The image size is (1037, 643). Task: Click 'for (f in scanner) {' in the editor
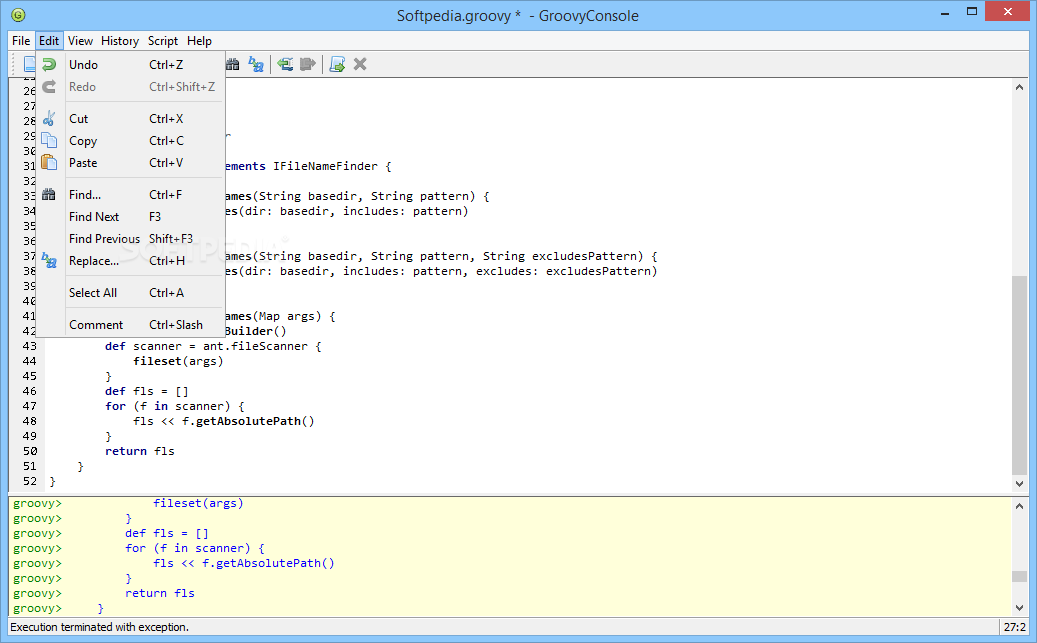click(175, 406)
